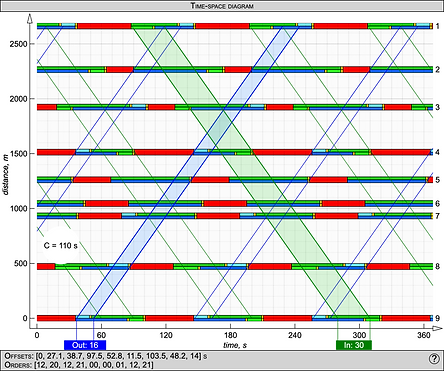444x371 pixels.
Task: Click the 500 distance axis tick label
Action: 21,264
